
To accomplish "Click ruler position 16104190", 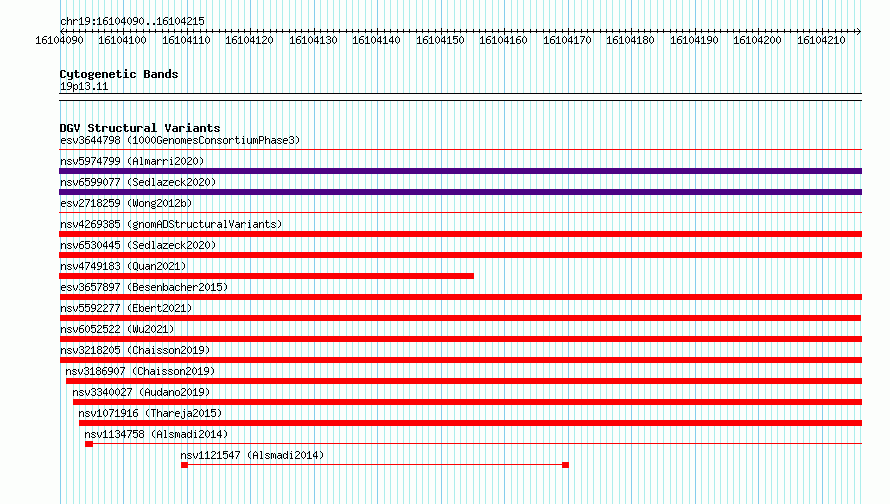I will click(x=695, y=40).
